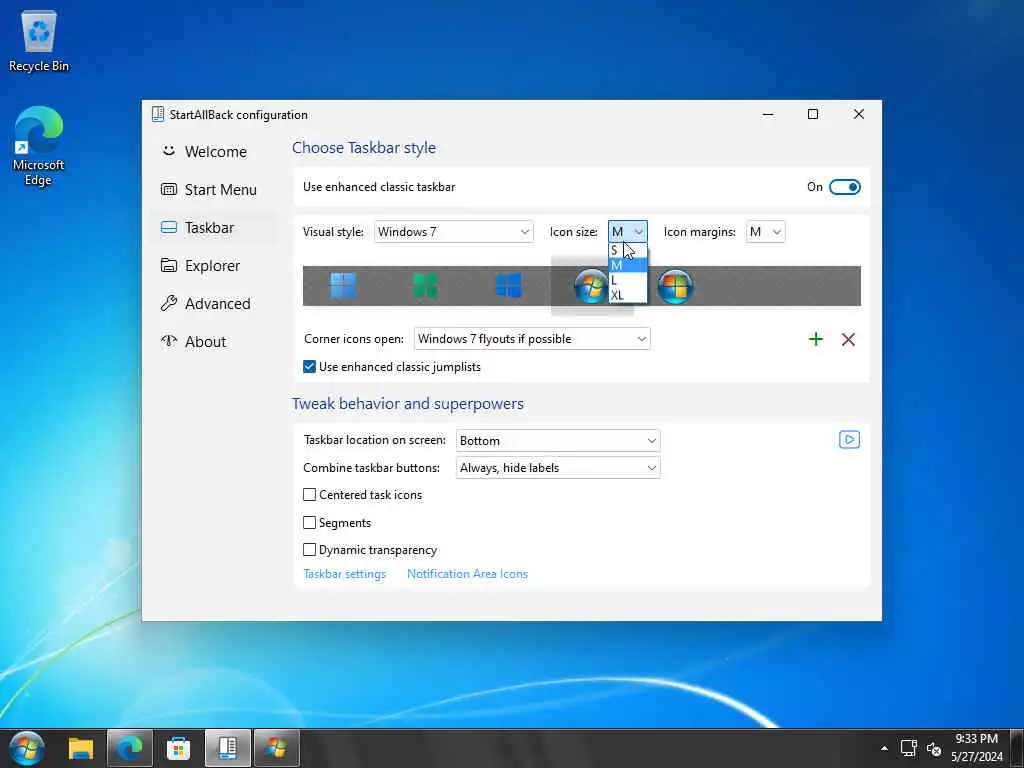Go to the Advanced settings page
Screen dimensions: 1024x768
click(206, 304)
